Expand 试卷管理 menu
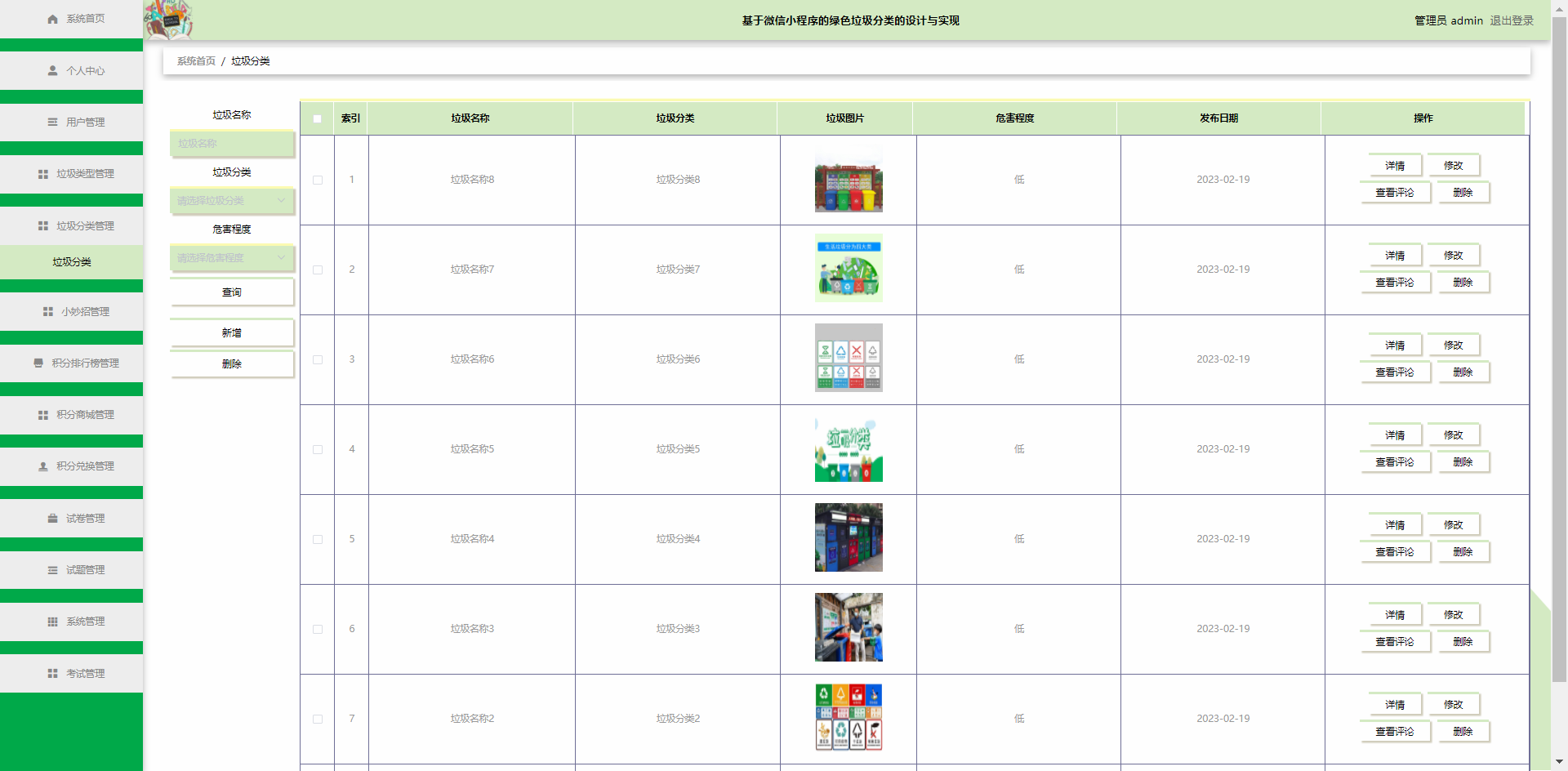The width and height of the screenshot is (1568, 771). [72, 519]
